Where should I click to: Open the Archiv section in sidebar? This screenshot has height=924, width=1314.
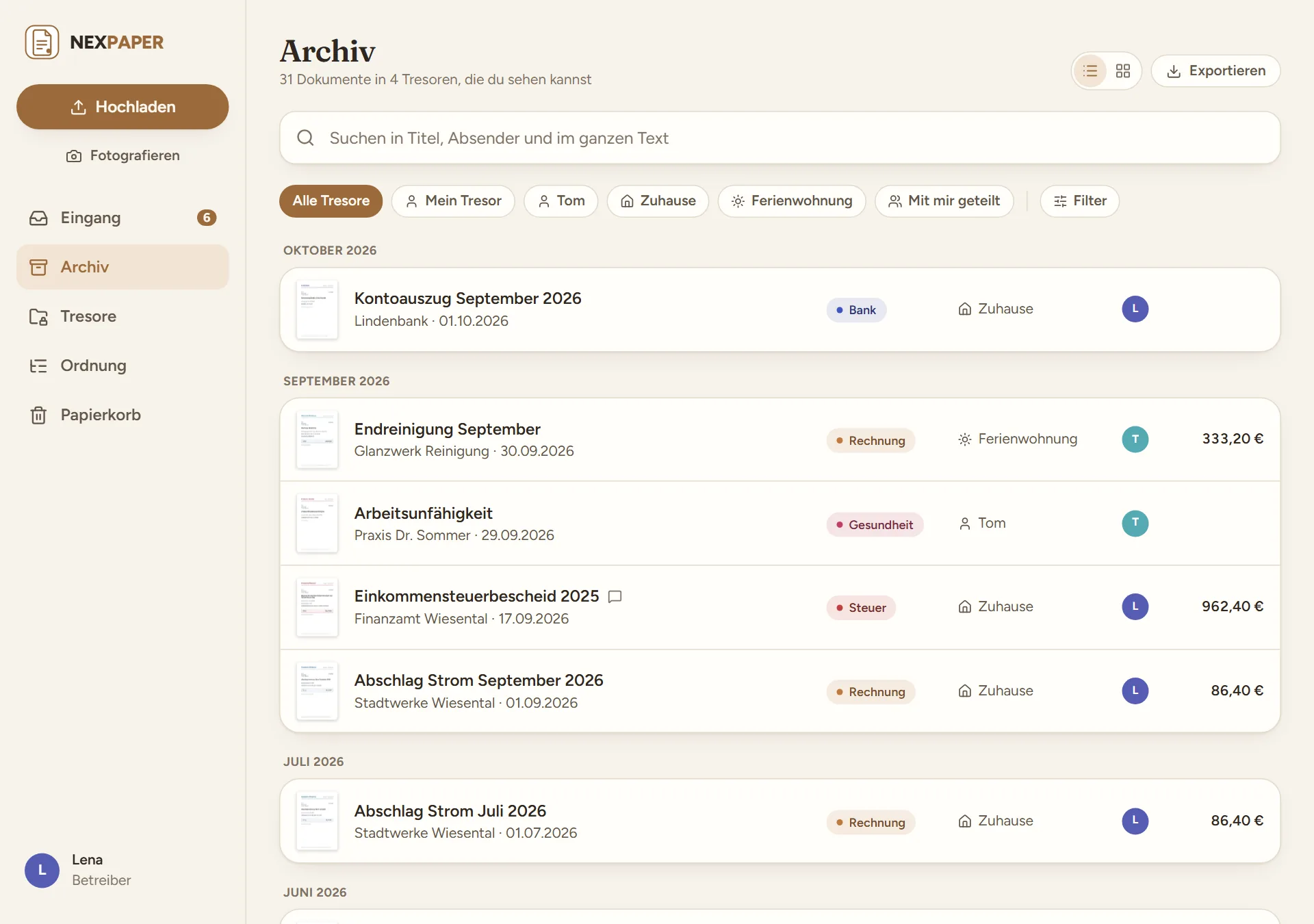123,267
